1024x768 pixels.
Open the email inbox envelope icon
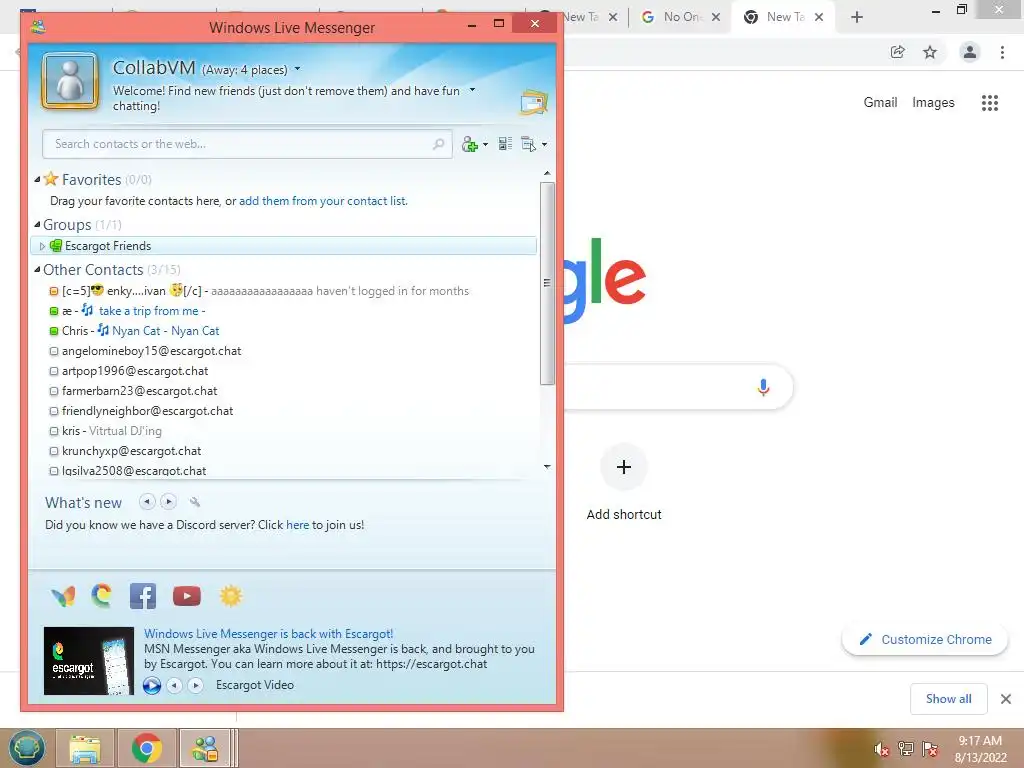point(534,102)
